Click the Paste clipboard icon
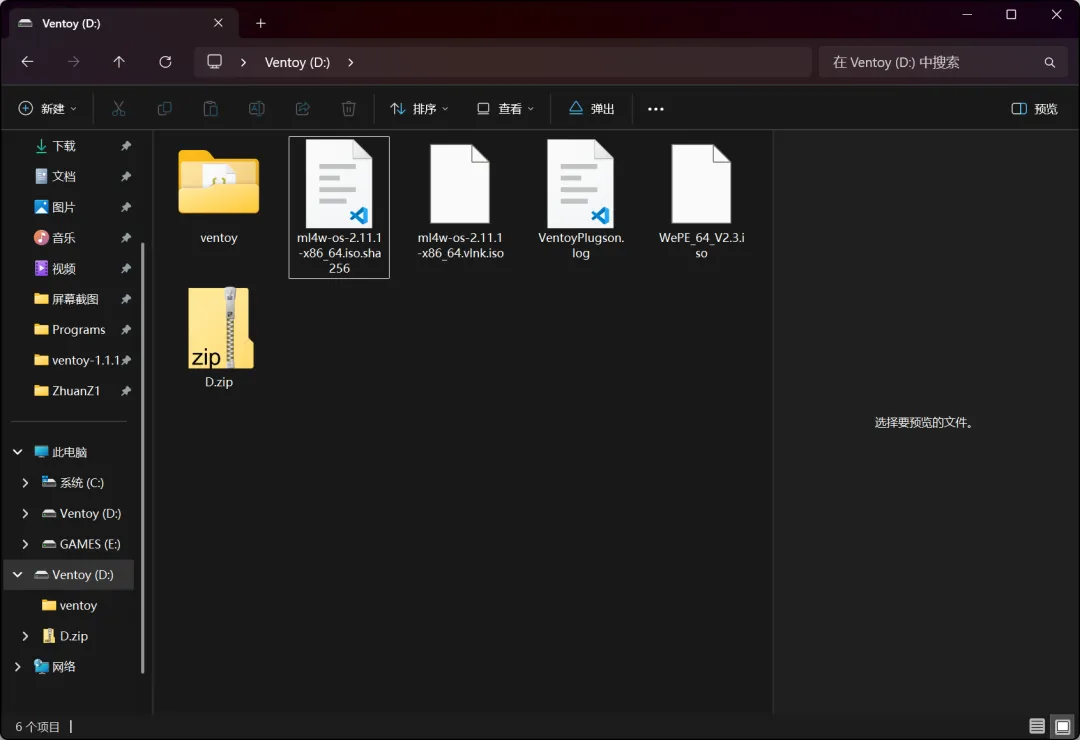Screen dimensions: 1080x740 pos(211,108)
